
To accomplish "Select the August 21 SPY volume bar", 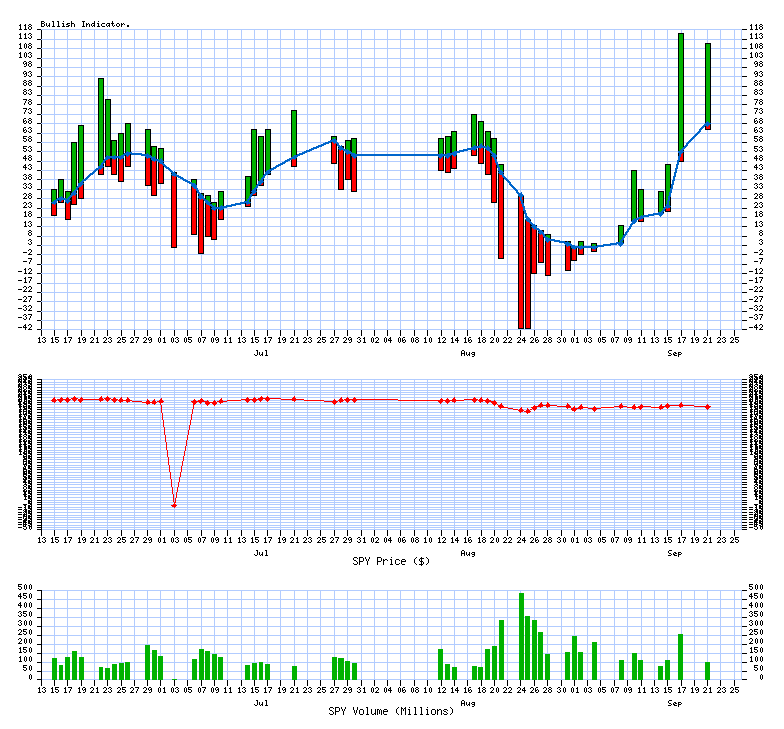I will (x=501, y=649).
